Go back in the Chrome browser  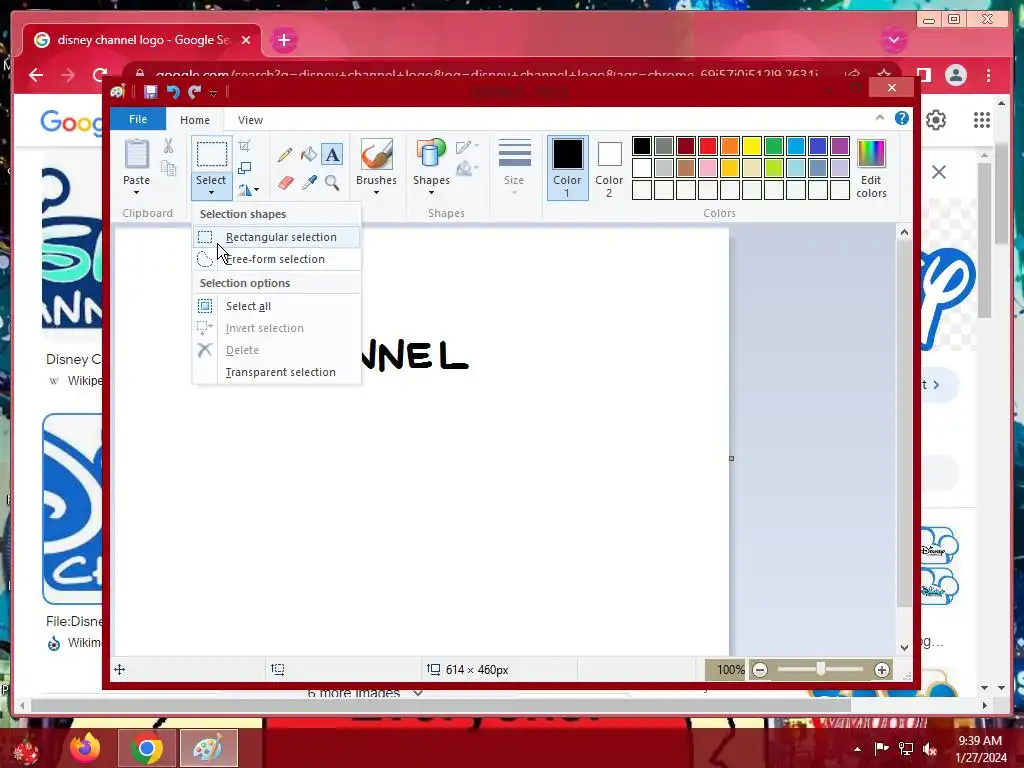pyautogui.click(x=36, y=75)
